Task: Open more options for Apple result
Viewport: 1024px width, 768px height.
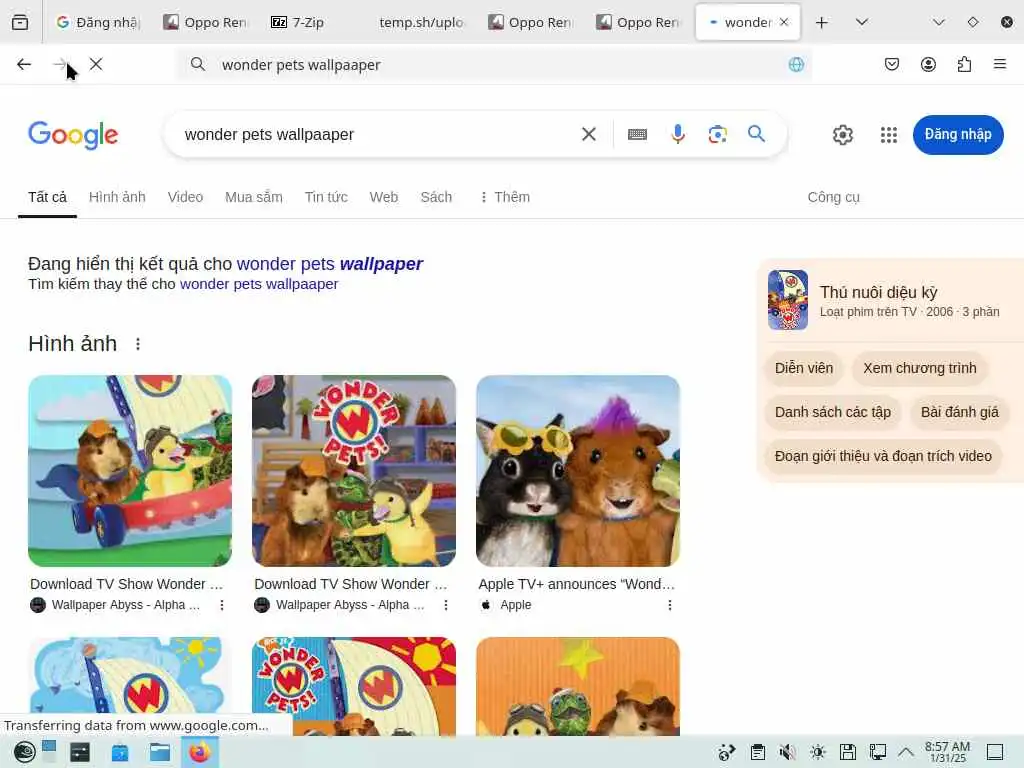Action: pos(670,605)
